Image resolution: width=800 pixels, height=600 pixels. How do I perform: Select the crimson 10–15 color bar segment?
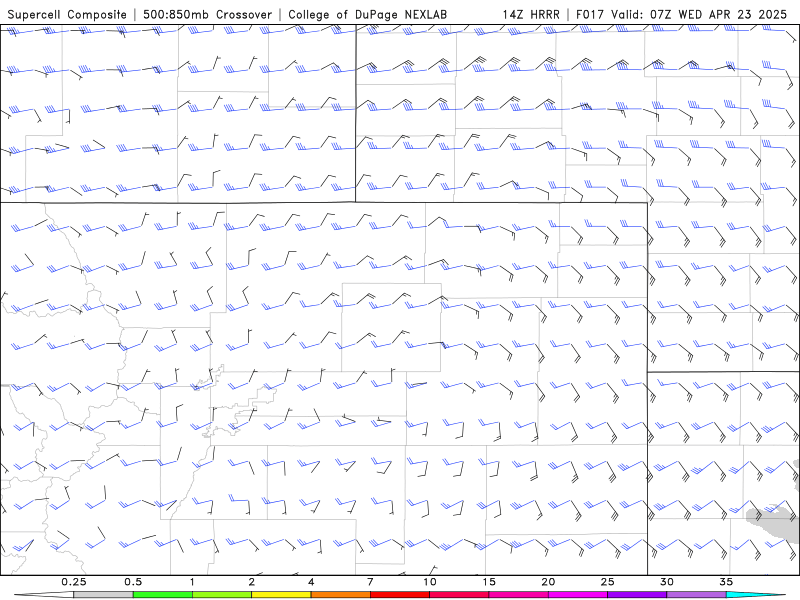point(459,595)
